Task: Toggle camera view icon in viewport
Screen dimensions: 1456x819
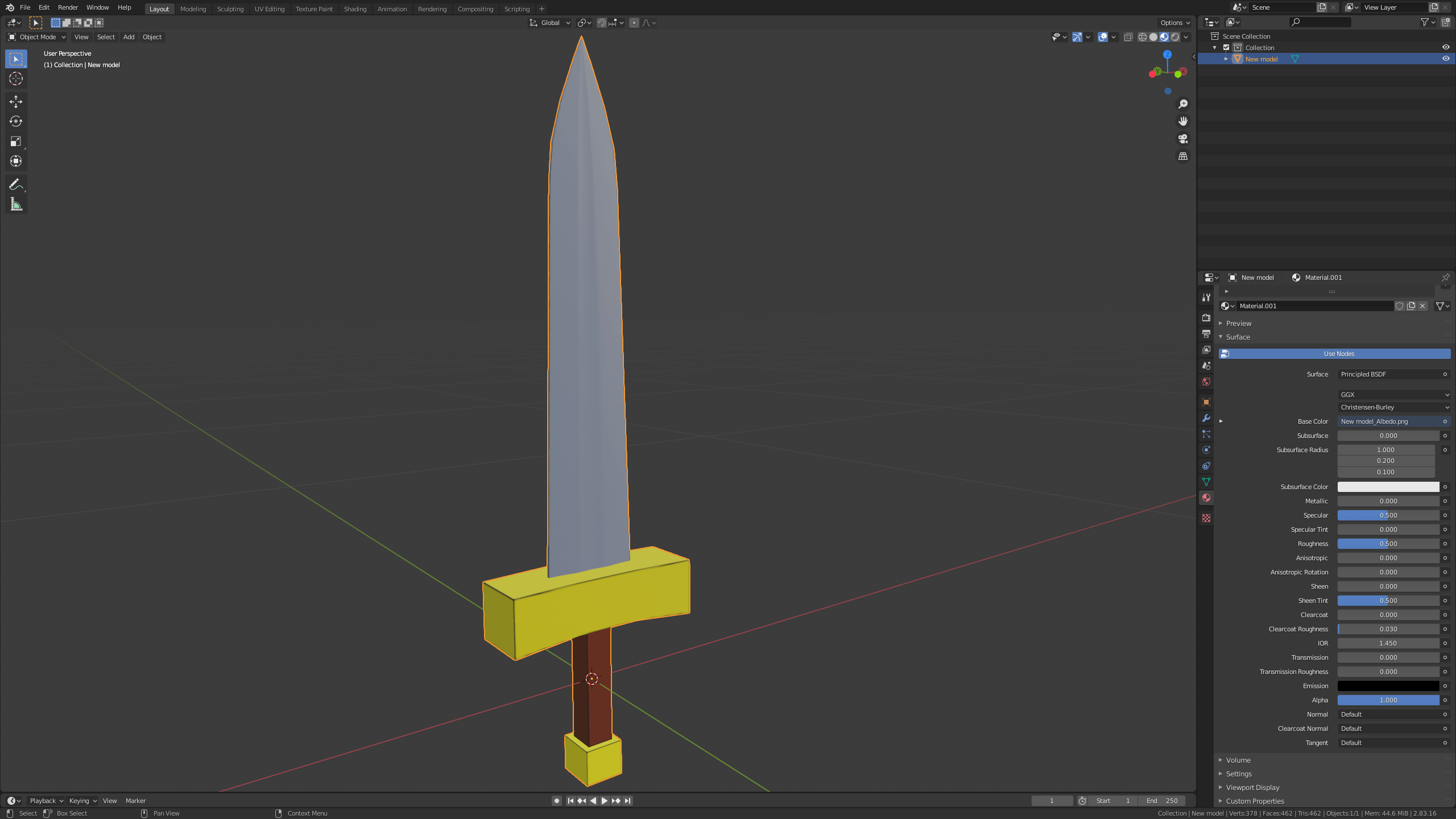Action: 1183,139
